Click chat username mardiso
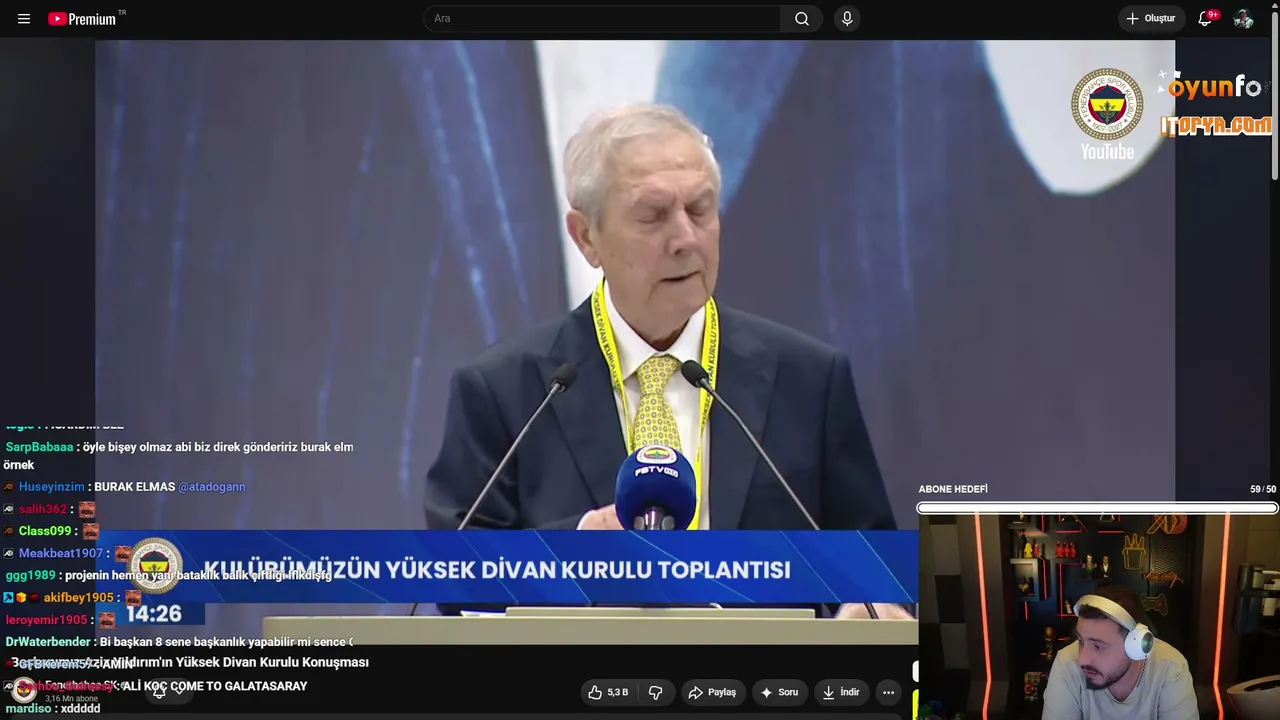Image resolution: width=1280 pixels, height=720 pixels. coord(27,708)
